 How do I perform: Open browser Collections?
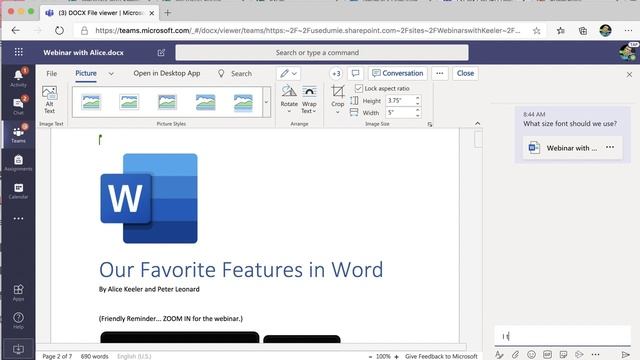pyautogui.click(x=583, y=31)
